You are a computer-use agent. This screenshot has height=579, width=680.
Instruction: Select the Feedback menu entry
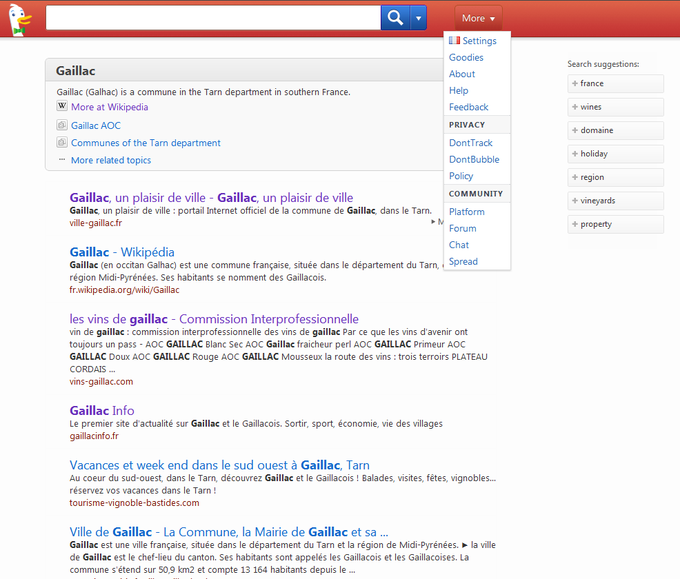[x=468, y=107]
